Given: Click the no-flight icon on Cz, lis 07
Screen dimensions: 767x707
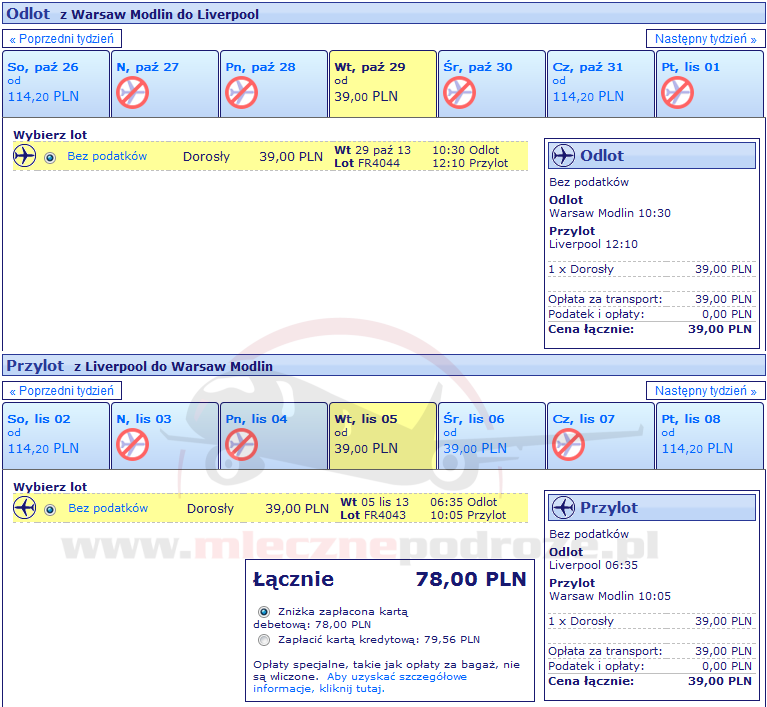Looking at the screenshot, I should (568, 444).
